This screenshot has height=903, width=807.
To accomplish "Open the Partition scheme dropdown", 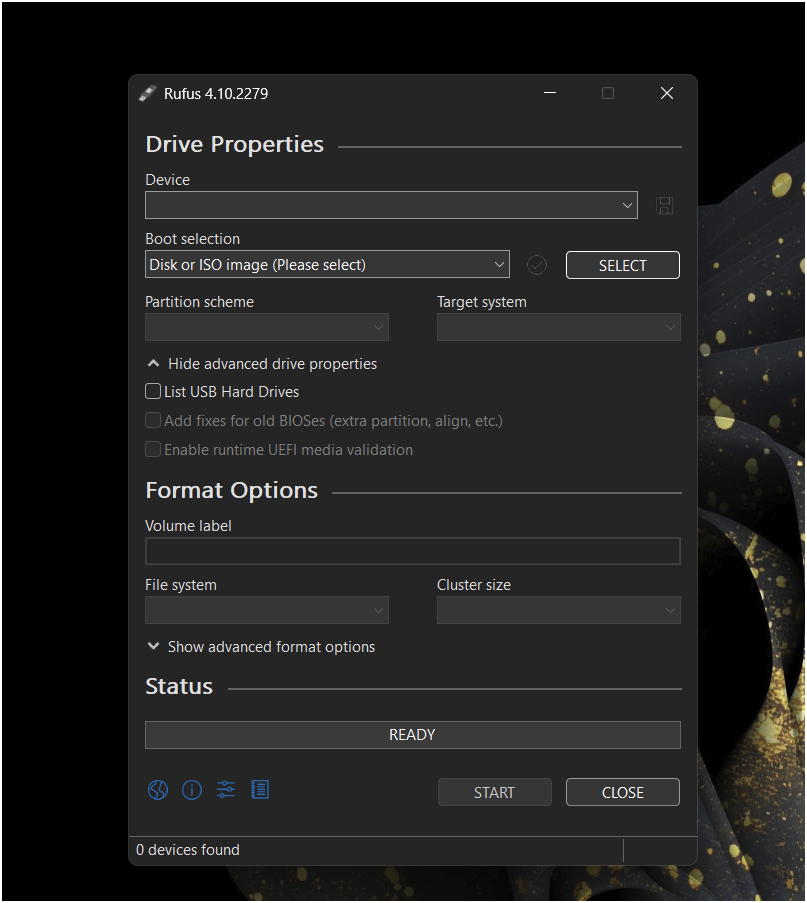I will tap(267, 327).
